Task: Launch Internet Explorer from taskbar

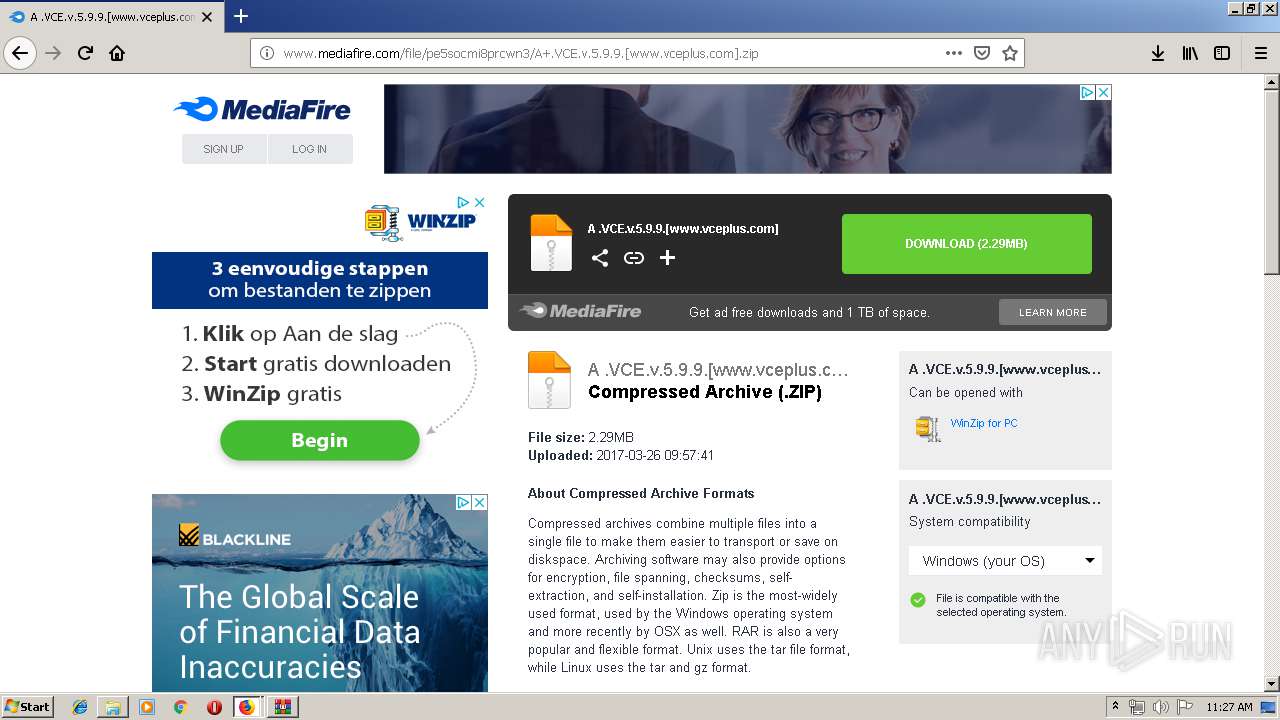Action: (80, 707)
